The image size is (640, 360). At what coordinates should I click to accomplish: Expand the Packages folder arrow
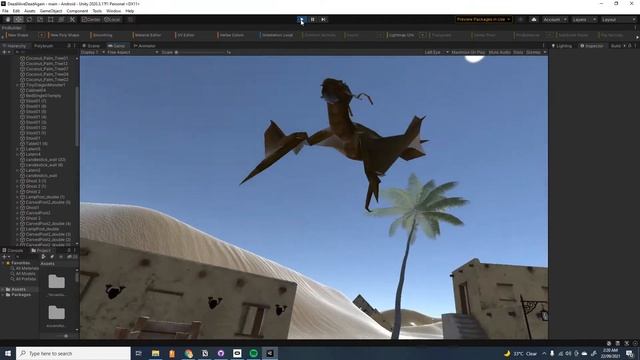point(3,295)
